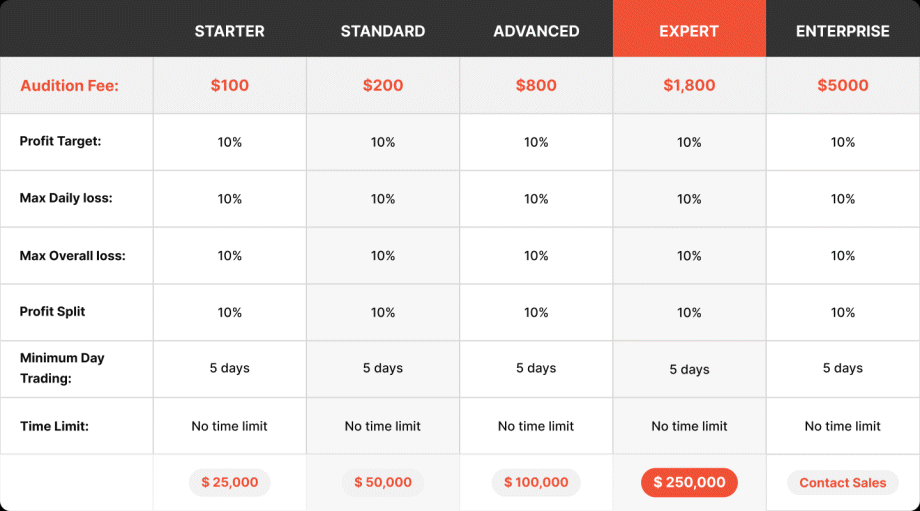This screenshot has width=920, height=511.
Task: Open the Contact Sales link
Action: (843, 483)
